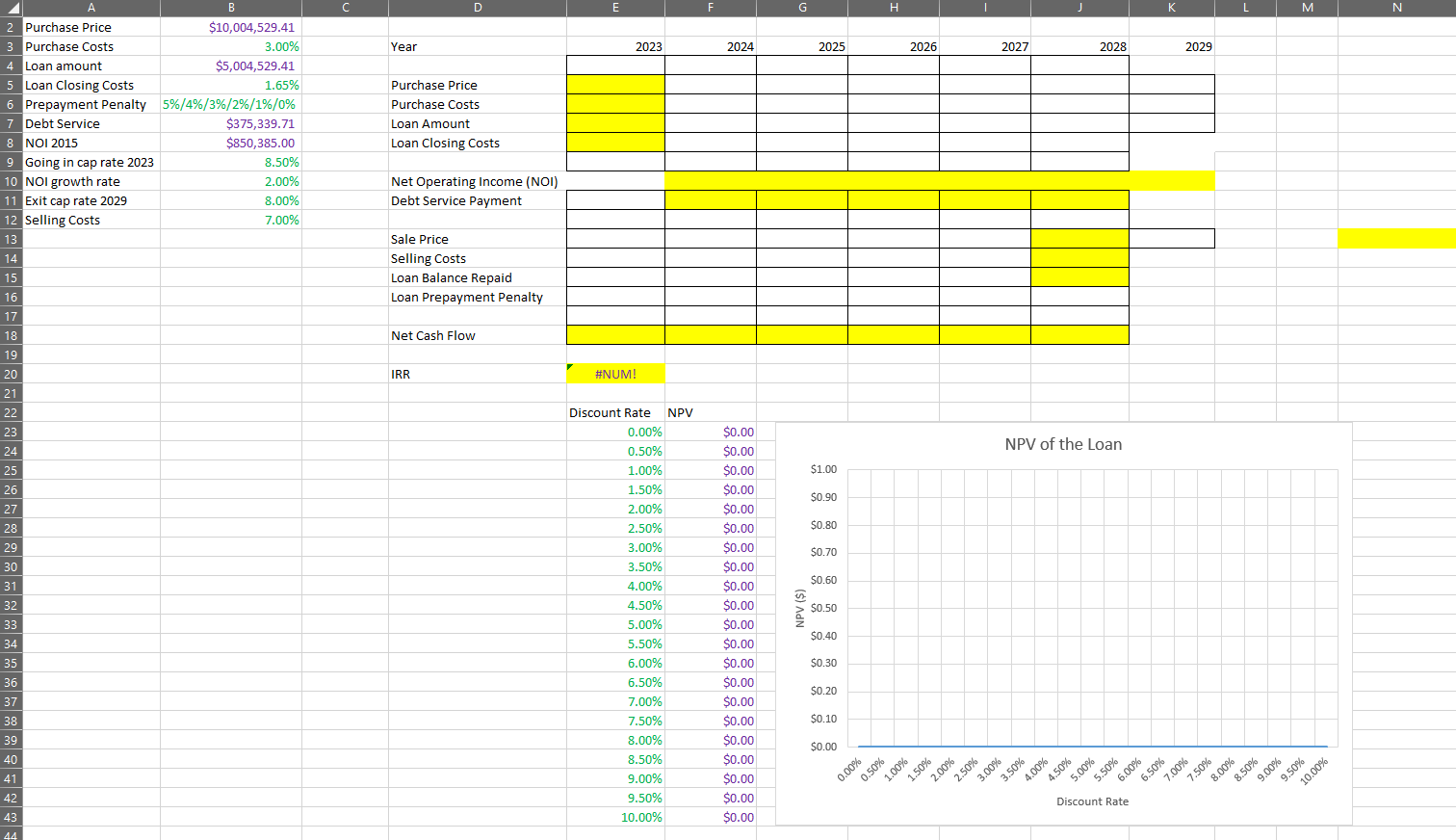Screen dimensions: 1456x840
Task: Select the yellow Loan Closing Costs cell under 2023
Action: tap(615, 143)
